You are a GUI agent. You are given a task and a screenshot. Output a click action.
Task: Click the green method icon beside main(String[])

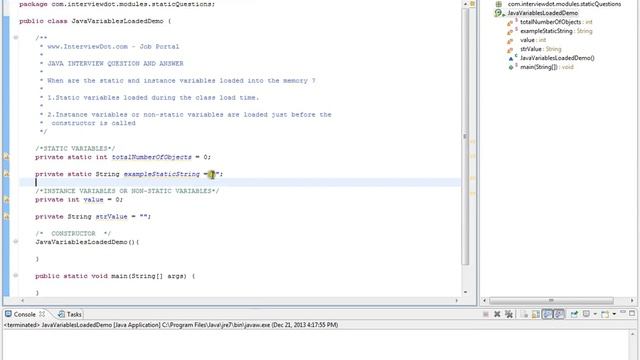[x=511, y=67]
